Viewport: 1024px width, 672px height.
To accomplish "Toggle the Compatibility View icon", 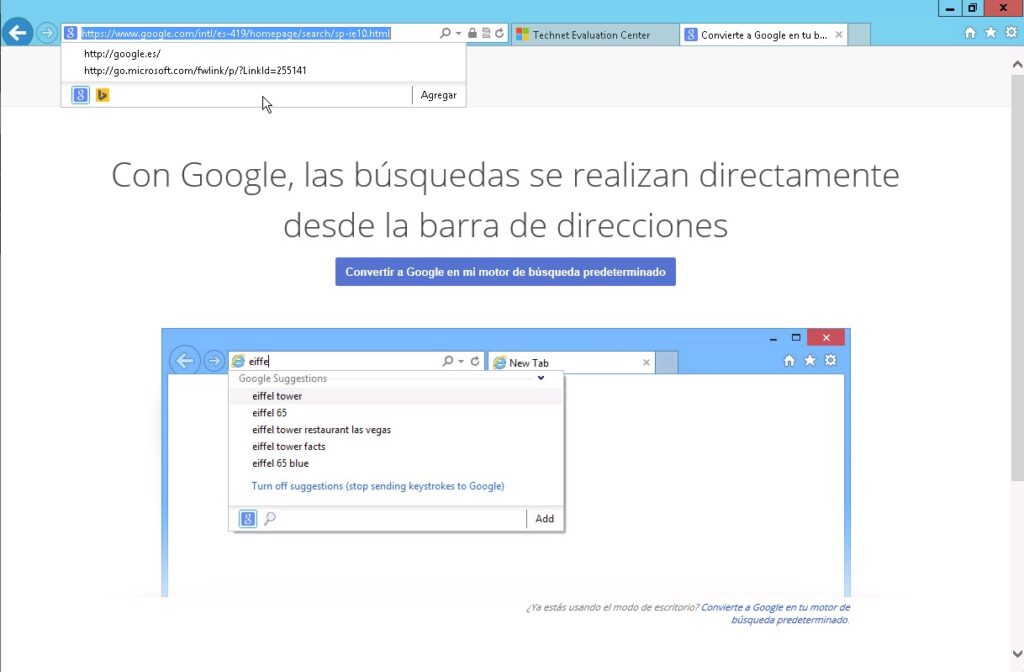I will pos(486,33).
